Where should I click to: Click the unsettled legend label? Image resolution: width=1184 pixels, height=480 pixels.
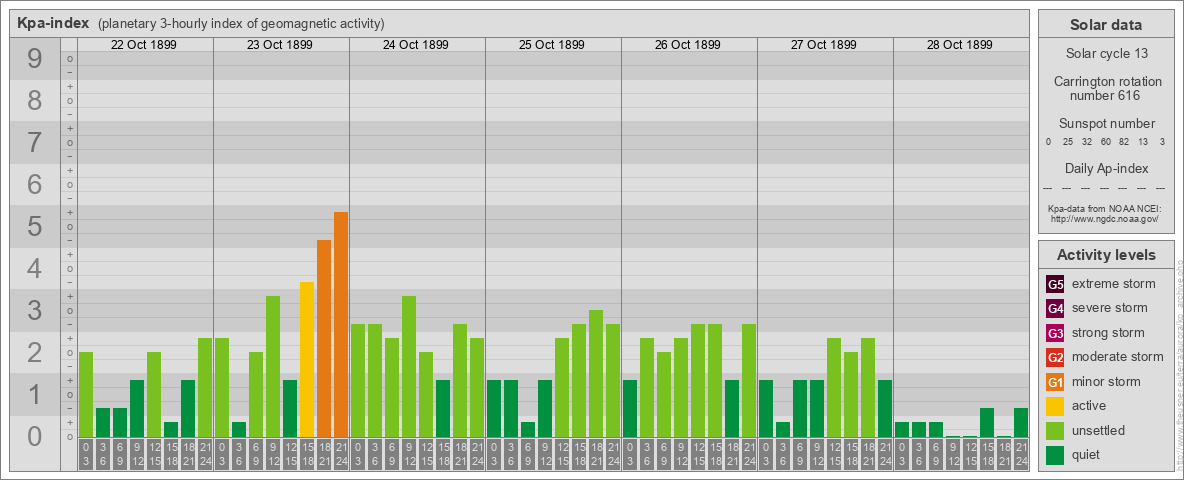pyautogui.click(x=1099, y=431)
